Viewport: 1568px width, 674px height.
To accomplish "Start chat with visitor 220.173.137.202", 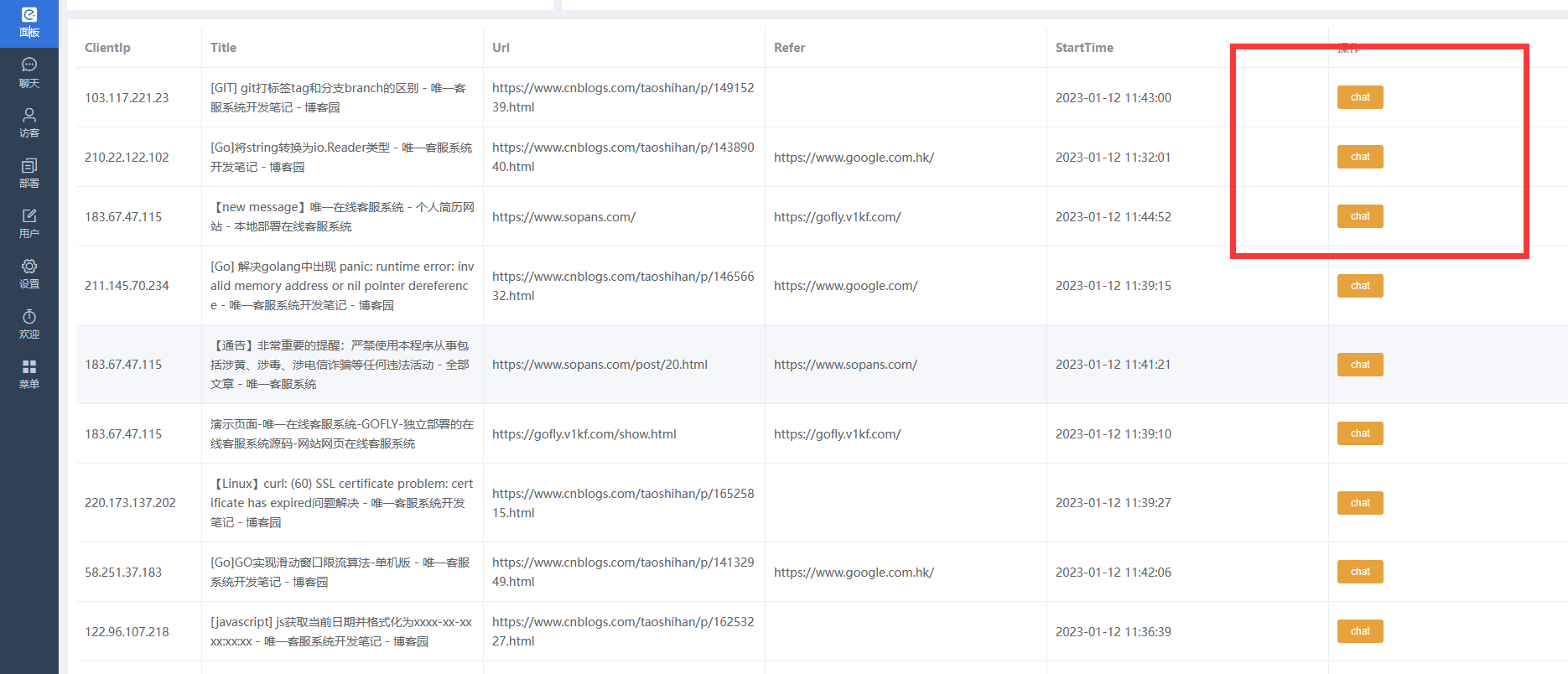I will coord(1359,503).
